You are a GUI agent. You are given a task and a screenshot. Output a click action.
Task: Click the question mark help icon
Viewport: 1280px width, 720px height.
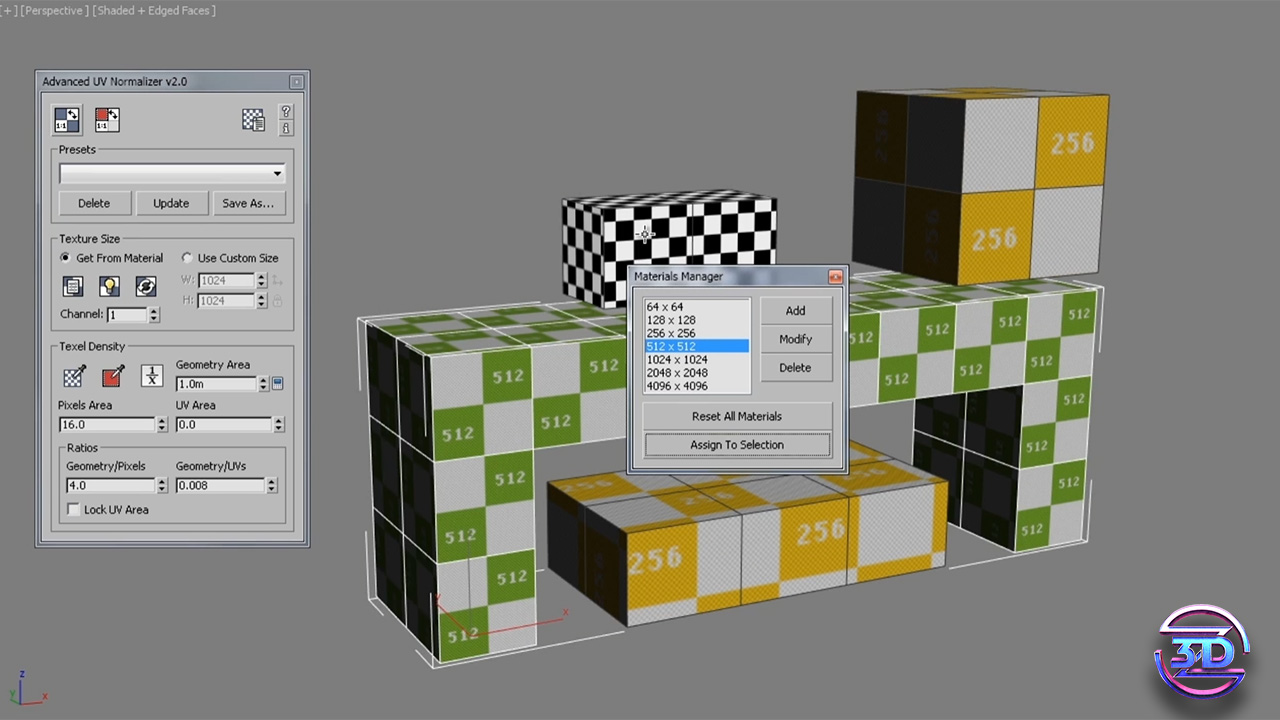[286, 112]
